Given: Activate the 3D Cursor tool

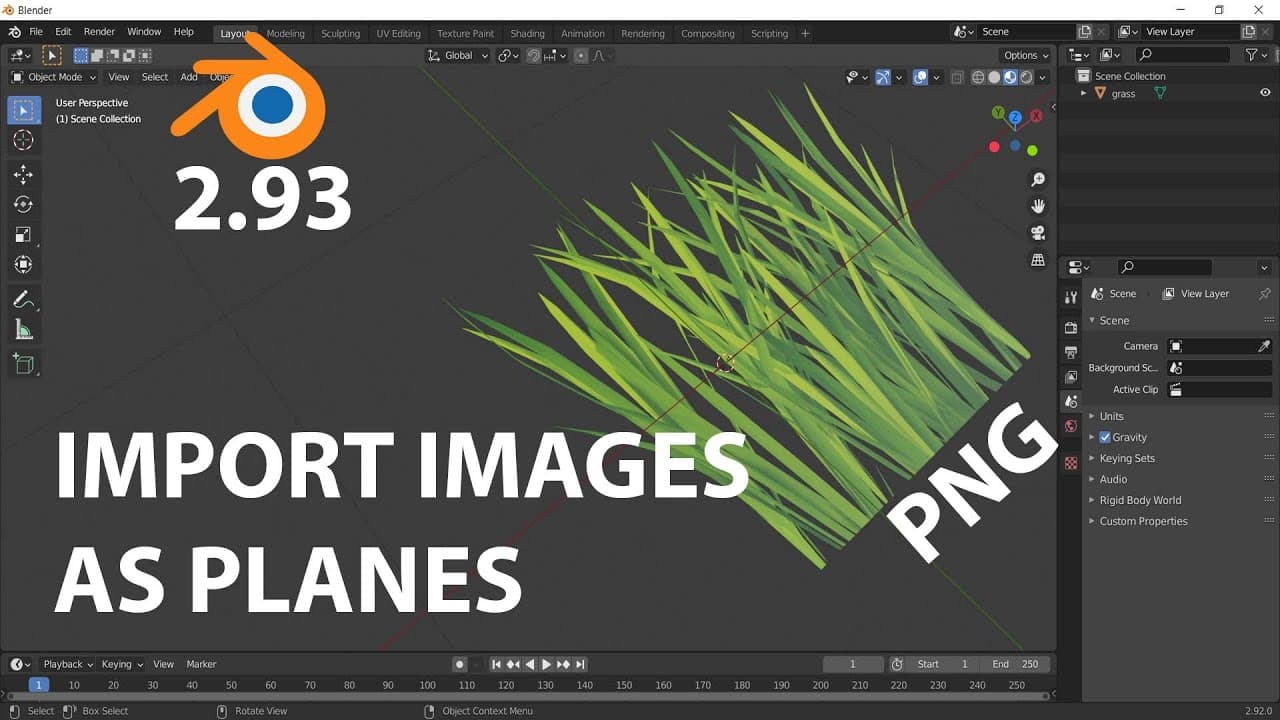Looking at the screenshot, I should click(24, 140).
